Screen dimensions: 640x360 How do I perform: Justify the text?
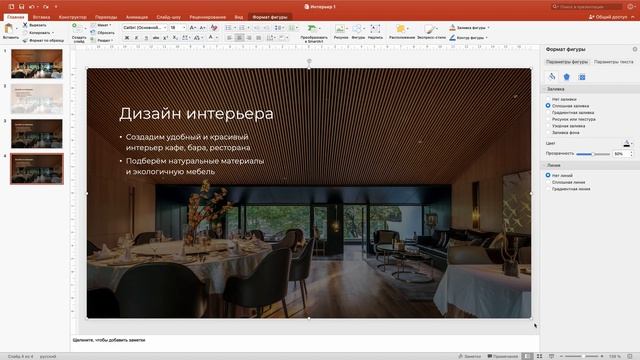259,38
